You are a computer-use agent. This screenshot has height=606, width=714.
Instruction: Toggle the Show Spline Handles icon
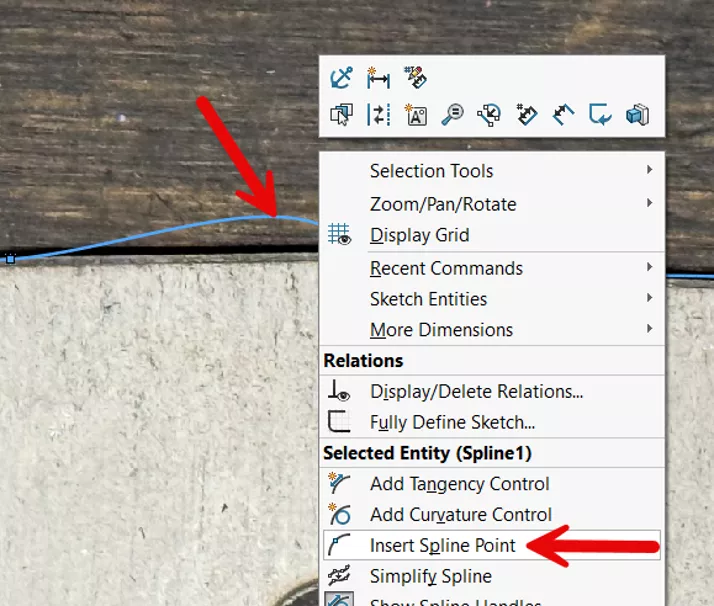pyautogui.click(x=339, y=600)
